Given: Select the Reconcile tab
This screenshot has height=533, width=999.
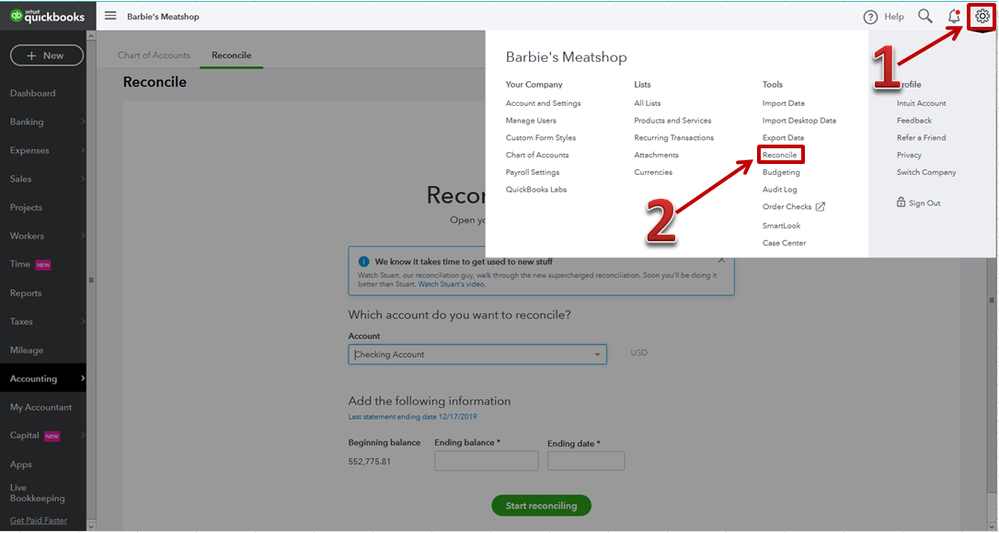Looking at the screenshot, I should (x=231, y=55).
